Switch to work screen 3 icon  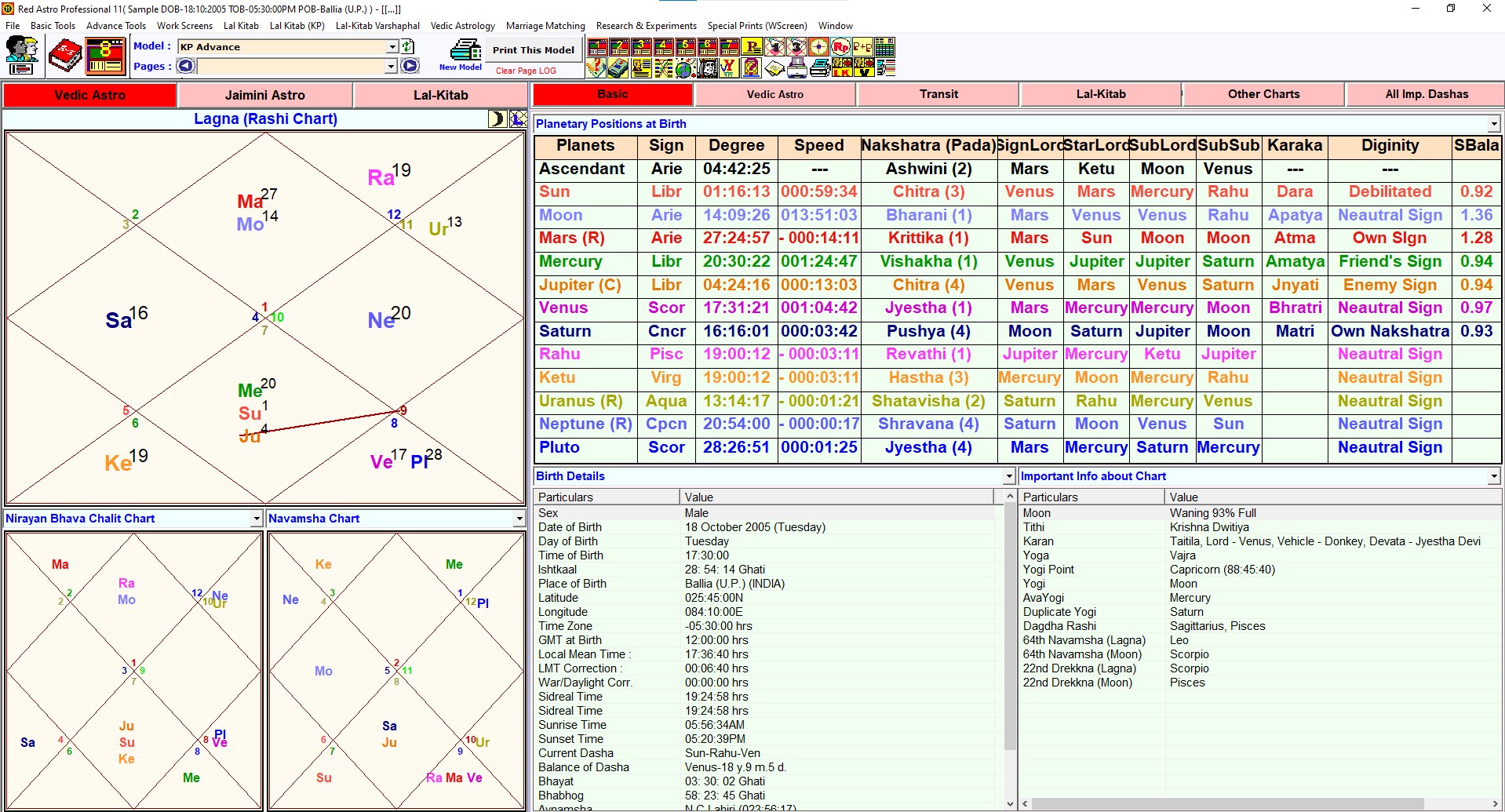click(641, 47)
